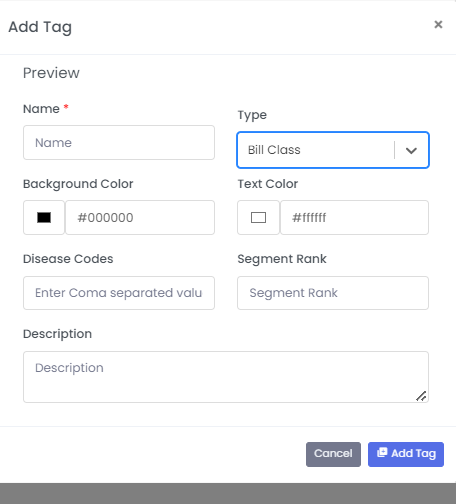Focus the Disease Codes input
The height and width of the screenshot is (504, 456).
119,293
